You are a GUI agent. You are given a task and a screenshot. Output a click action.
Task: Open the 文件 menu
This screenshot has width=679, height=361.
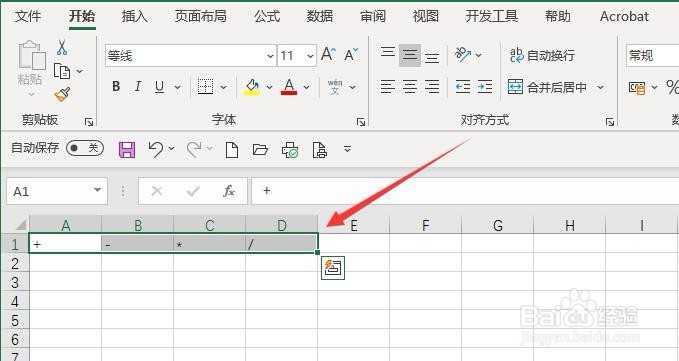[x=28, y=16]
